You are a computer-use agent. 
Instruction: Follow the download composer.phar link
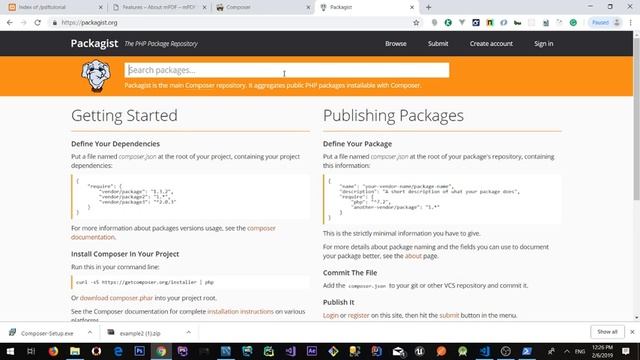pos(116,298)
